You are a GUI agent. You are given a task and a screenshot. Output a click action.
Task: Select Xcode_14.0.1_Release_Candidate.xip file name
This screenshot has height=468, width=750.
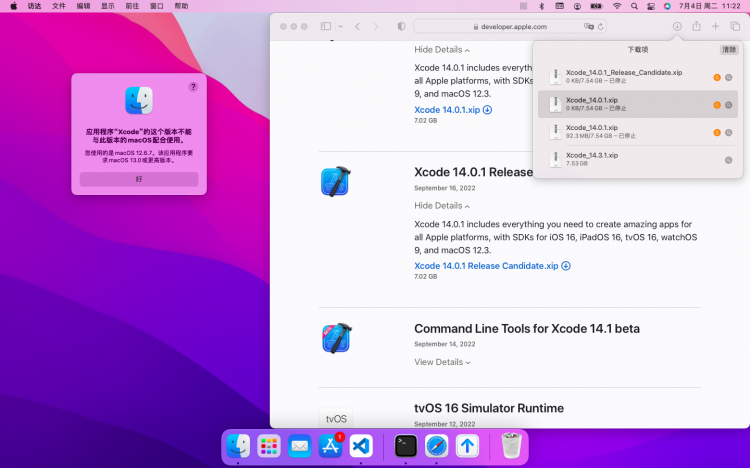[624, 72]
